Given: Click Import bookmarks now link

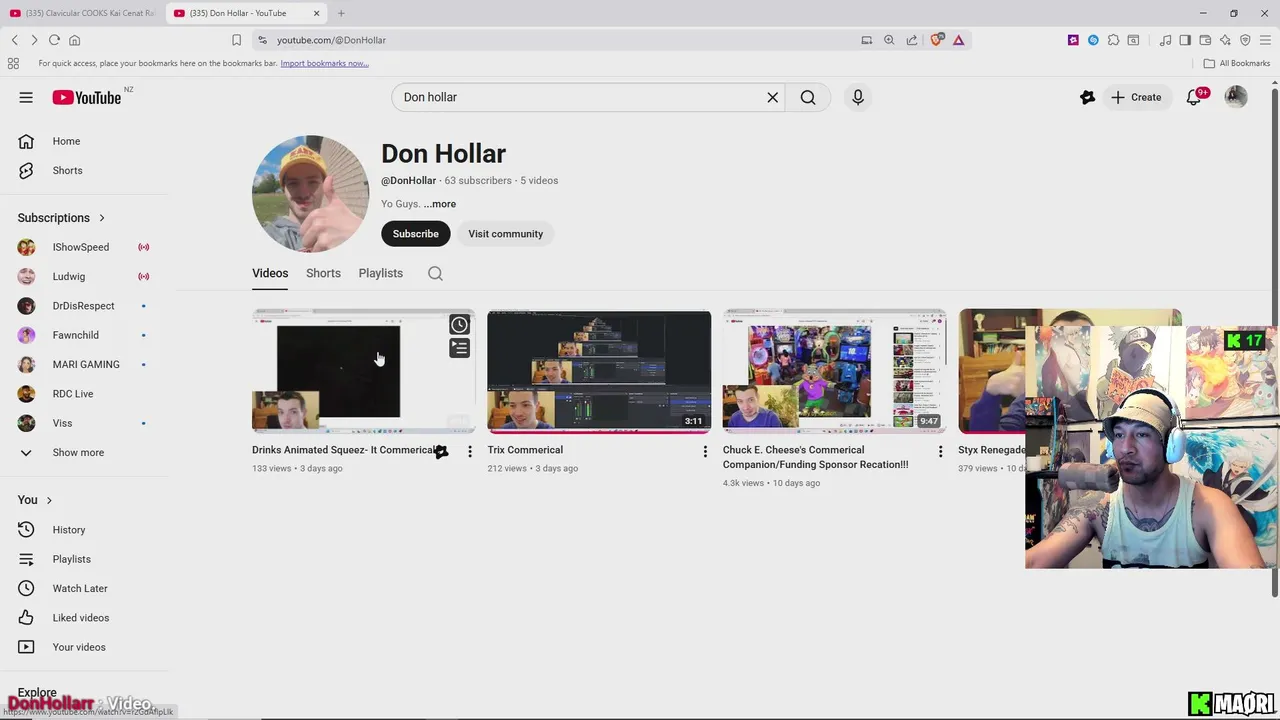Looking at the screenshot, I should tap(324, 63).
